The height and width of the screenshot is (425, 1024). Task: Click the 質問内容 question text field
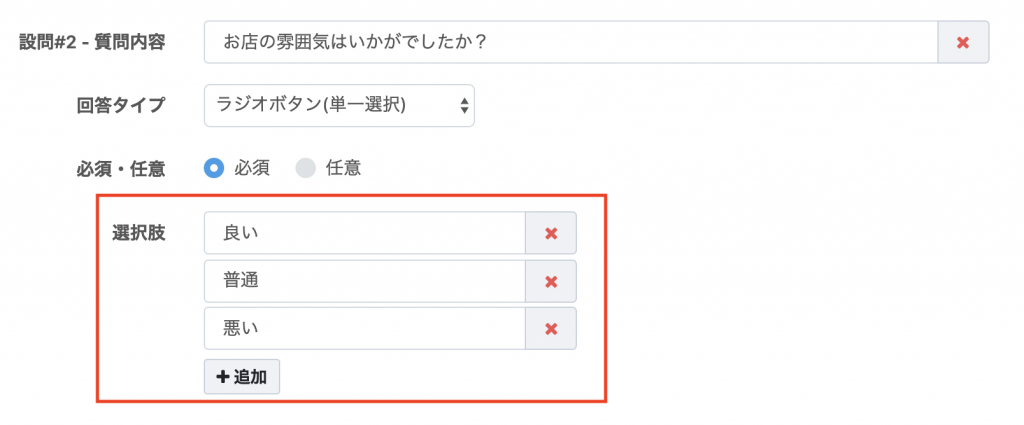pyautogui.click(x=570, y=43)
